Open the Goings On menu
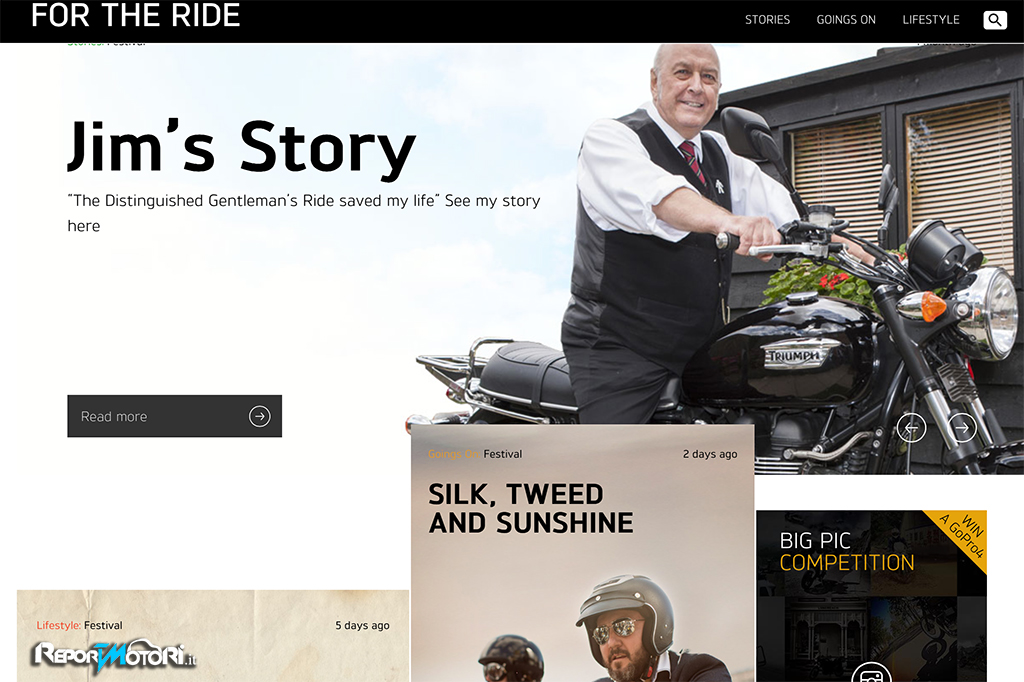This screenshot has height=682, width=1024. pos(846,20)
